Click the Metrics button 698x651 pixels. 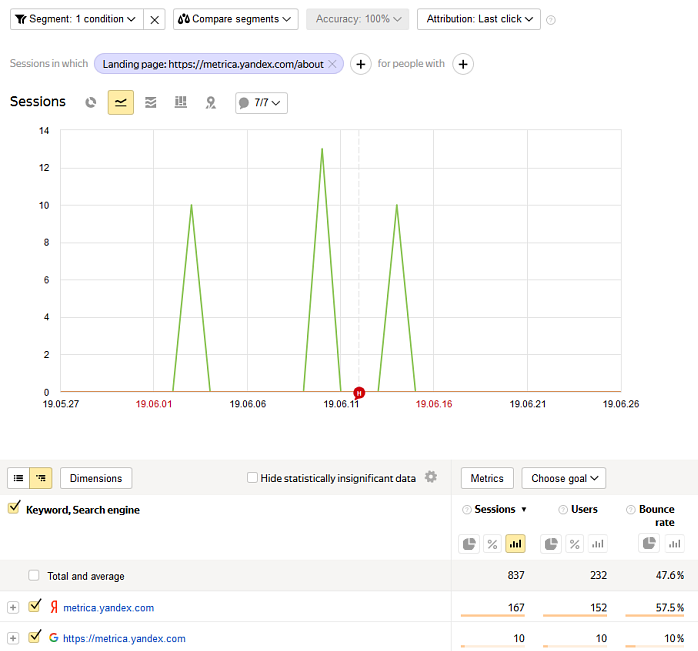click(x=487, y=478)
